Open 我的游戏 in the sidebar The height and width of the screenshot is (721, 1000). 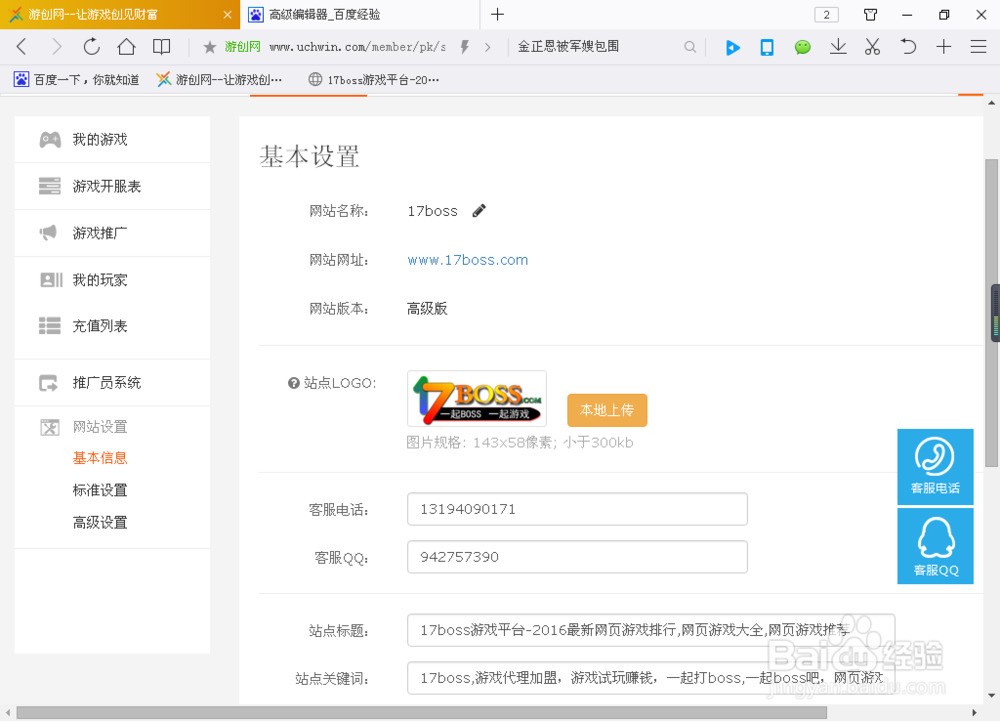100,140
